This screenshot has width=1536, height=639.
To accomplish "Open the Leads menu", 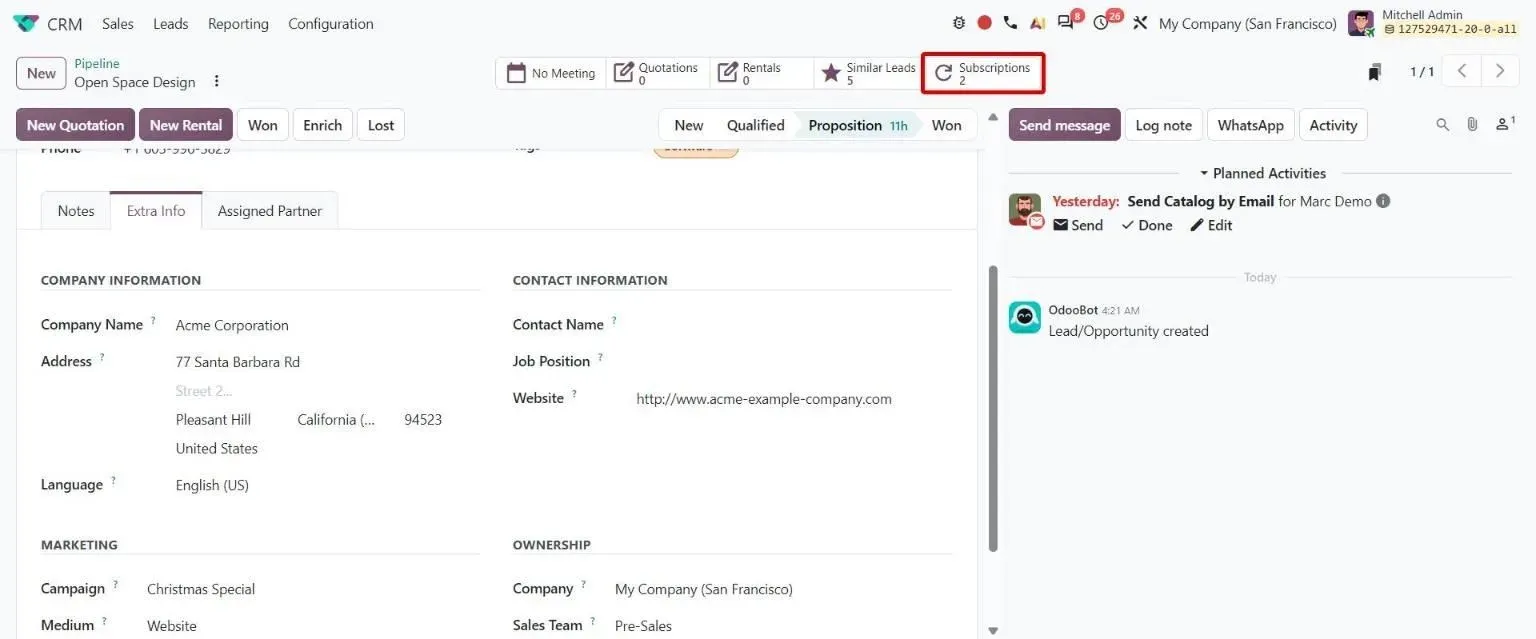I will point(171,23).
